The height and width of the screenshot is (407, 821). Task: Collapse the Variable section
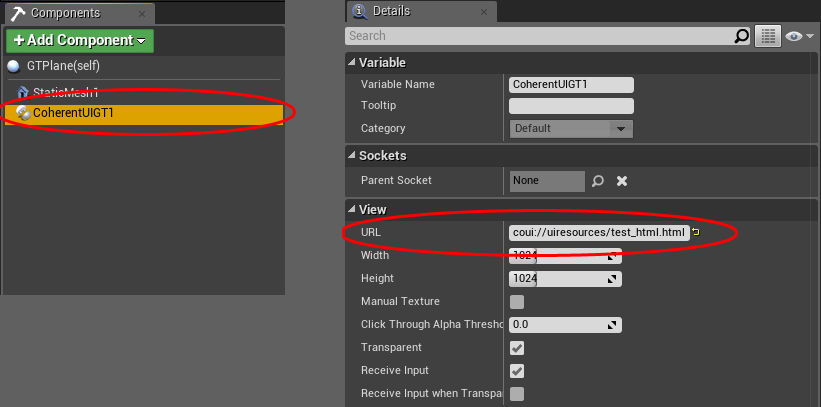point(352,63)
